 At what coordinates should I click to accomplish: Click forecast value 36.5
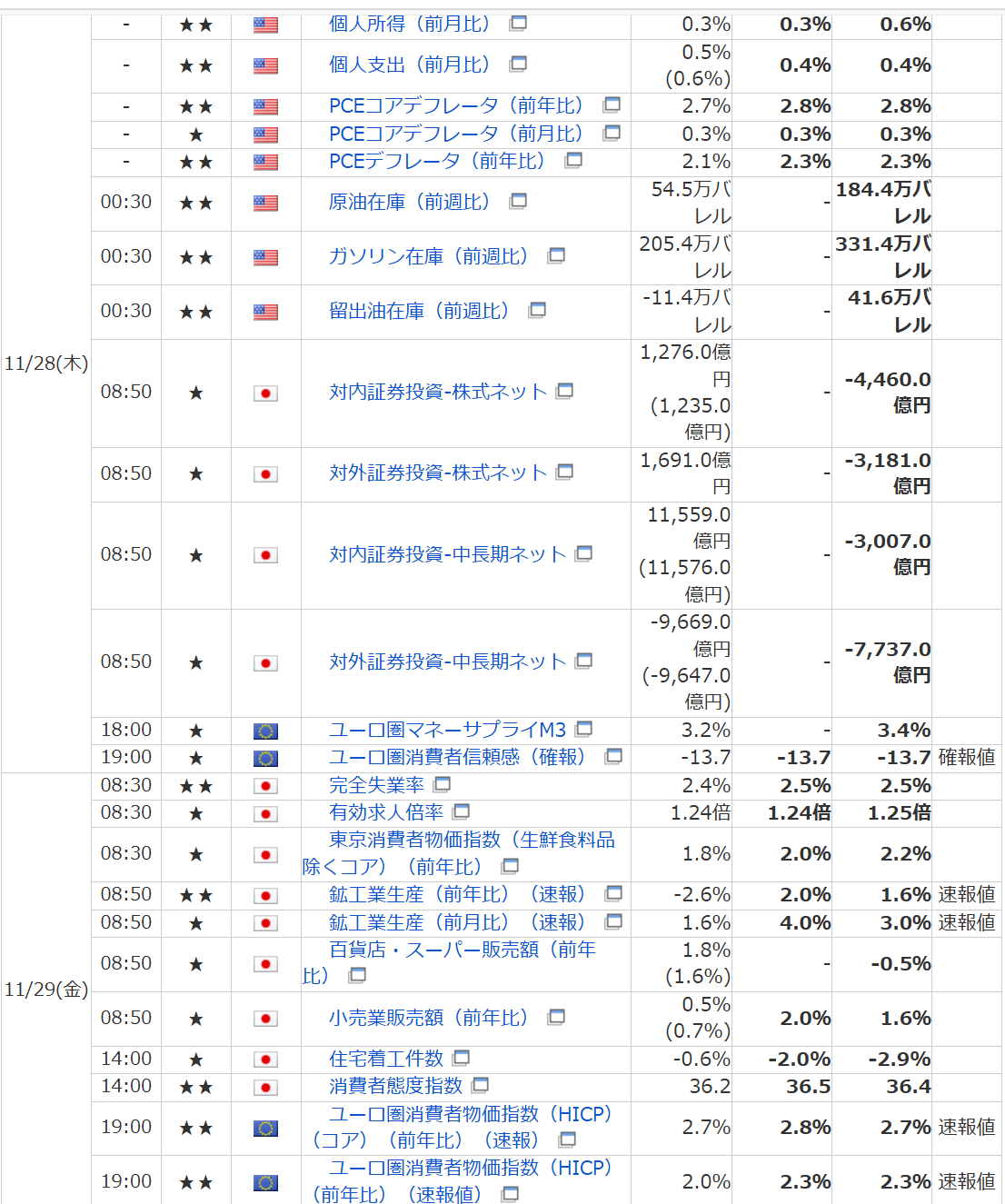pyautogui.click(x=808, y=1087)
